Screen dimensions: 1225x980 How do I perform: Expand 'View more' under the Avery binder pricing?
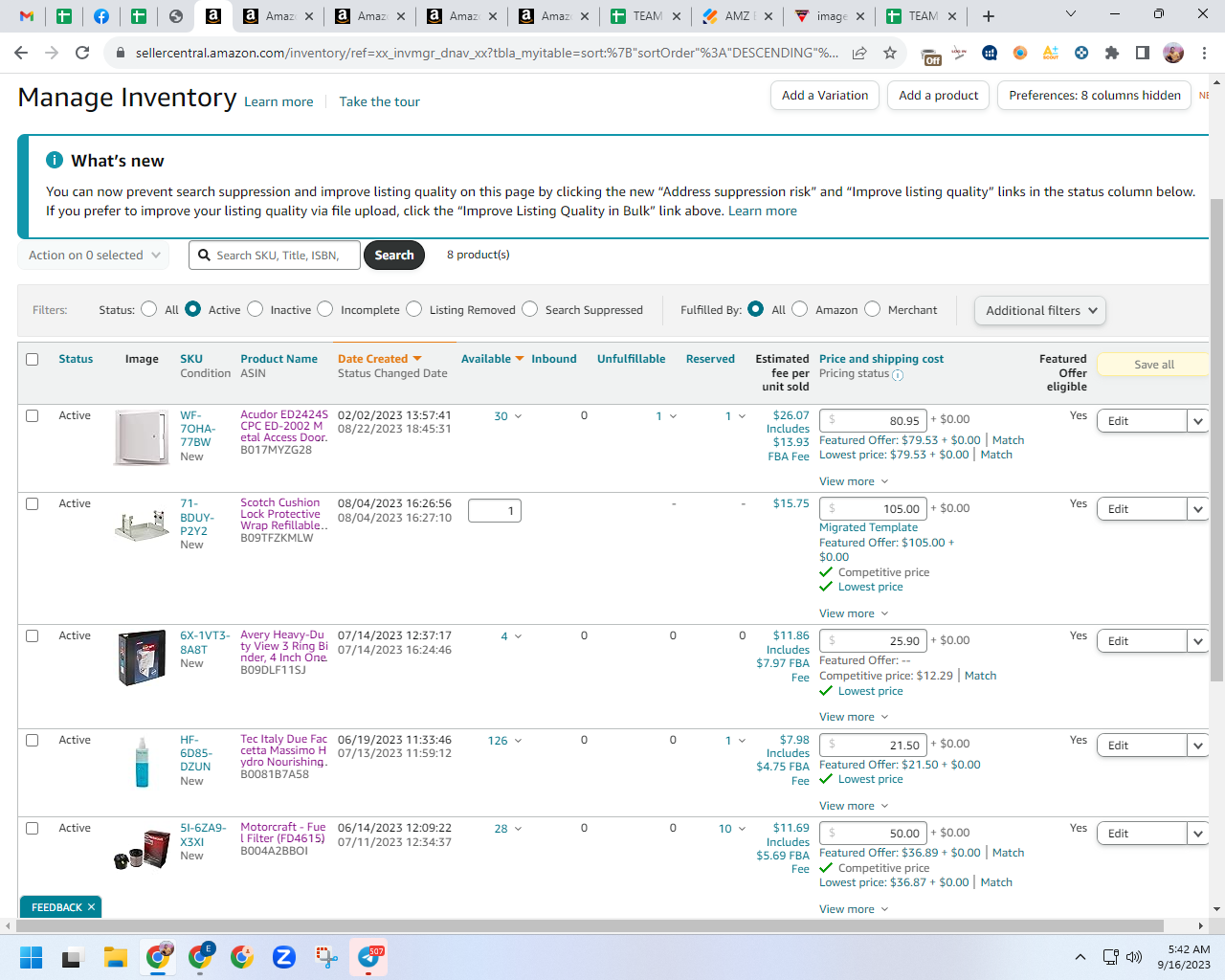854,717
